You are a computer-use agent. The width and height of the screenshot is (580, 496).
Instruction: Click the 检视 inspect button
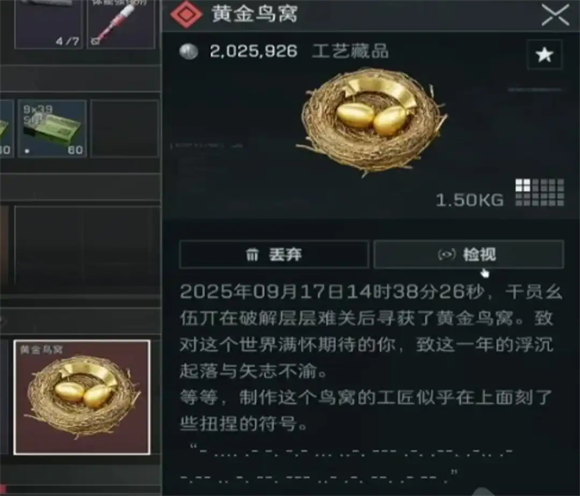click(469, 254)
